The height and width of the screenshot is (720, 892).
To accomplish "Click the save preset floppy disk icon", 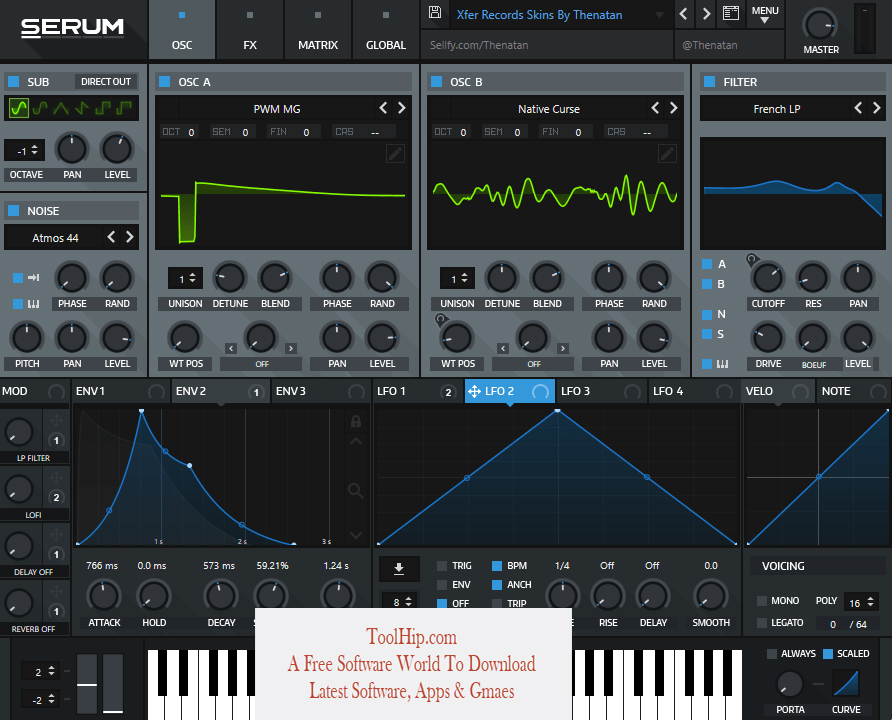I will pos(435,13).
